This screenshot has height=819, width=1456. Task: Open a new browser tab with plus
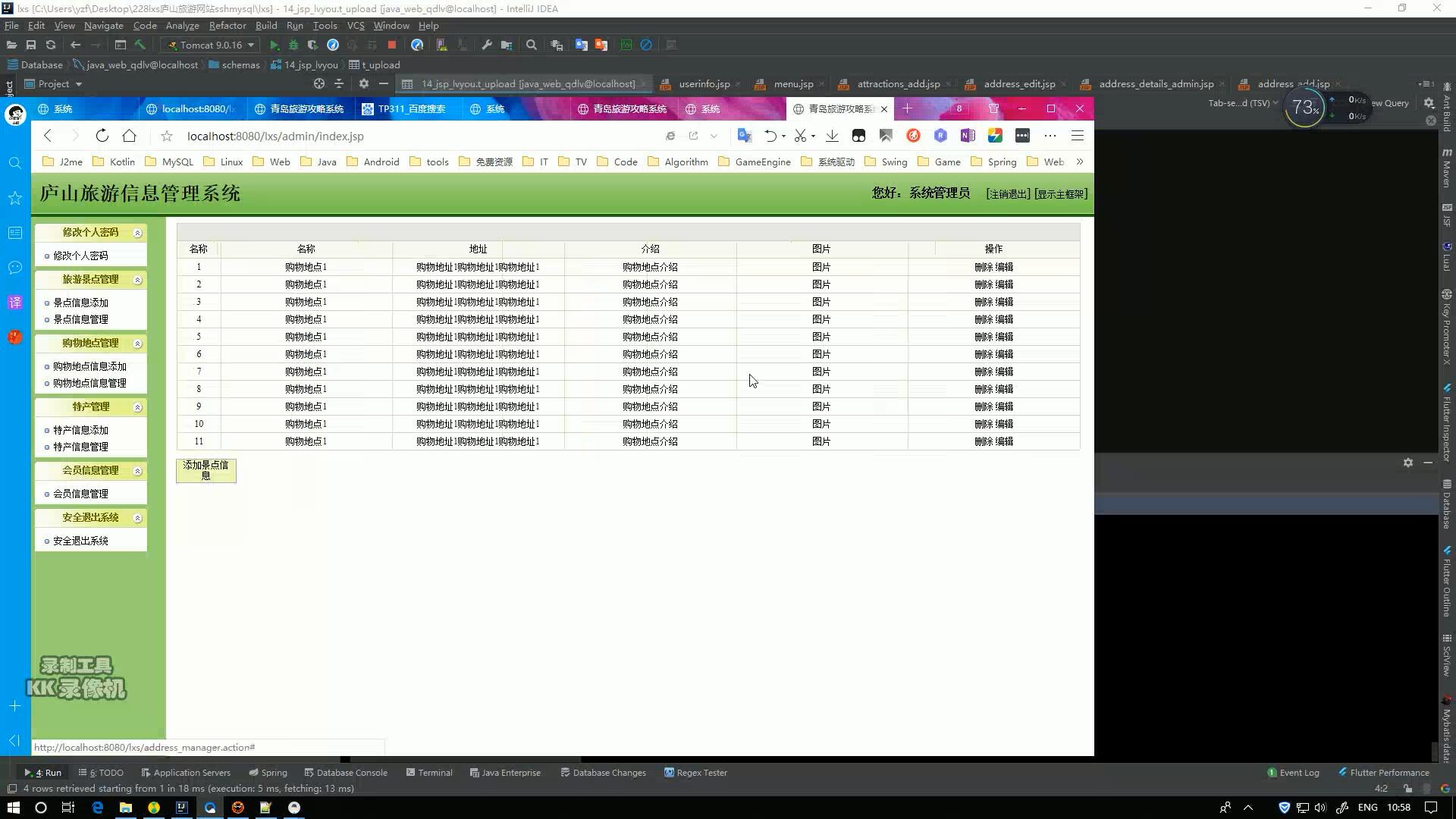(907, 108)
